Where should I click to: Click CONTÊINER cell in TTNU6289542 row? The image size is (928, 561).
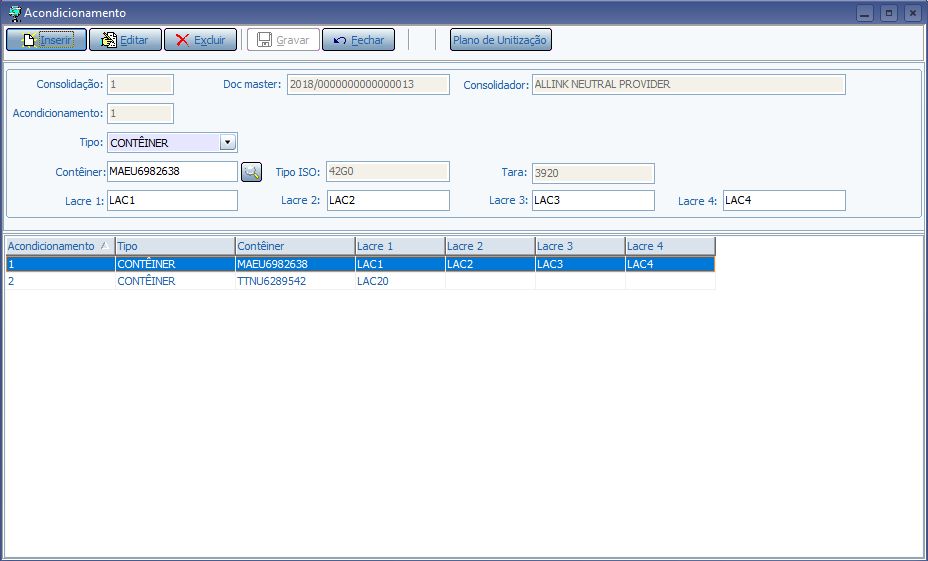[x=175, y=281]
